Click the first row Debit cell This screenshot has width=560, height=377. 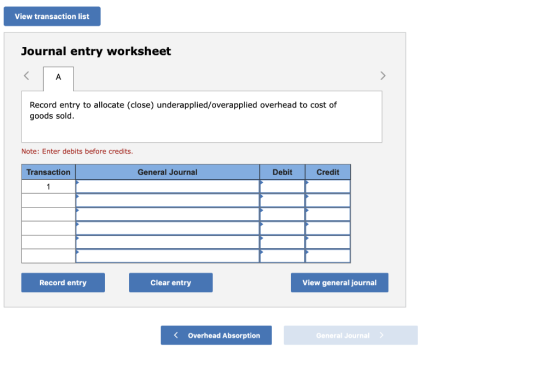[x=282, y=186]
